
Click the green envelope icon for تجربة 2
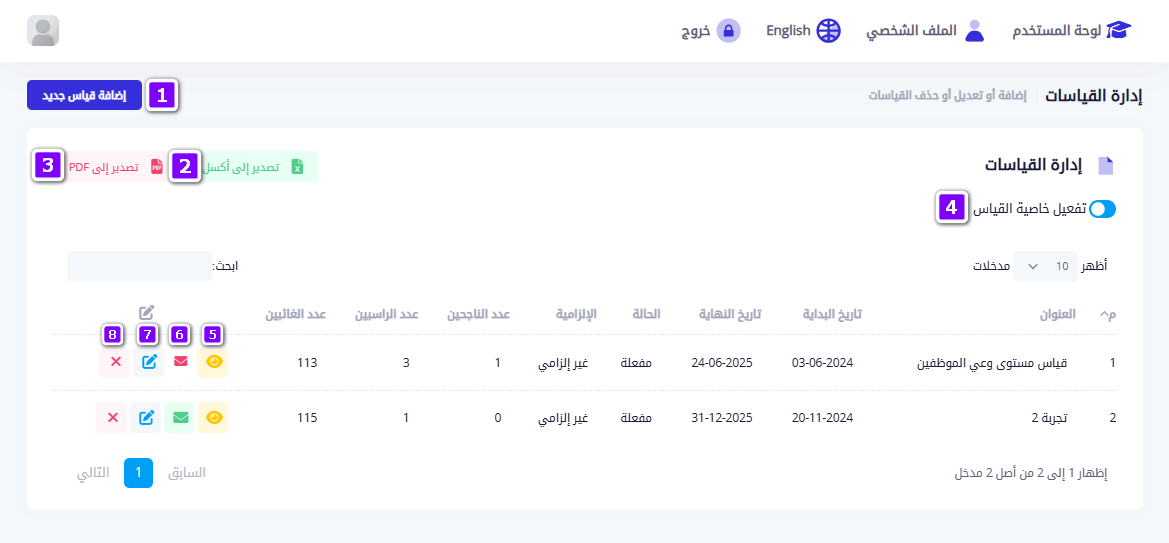[x=180, y=417]
